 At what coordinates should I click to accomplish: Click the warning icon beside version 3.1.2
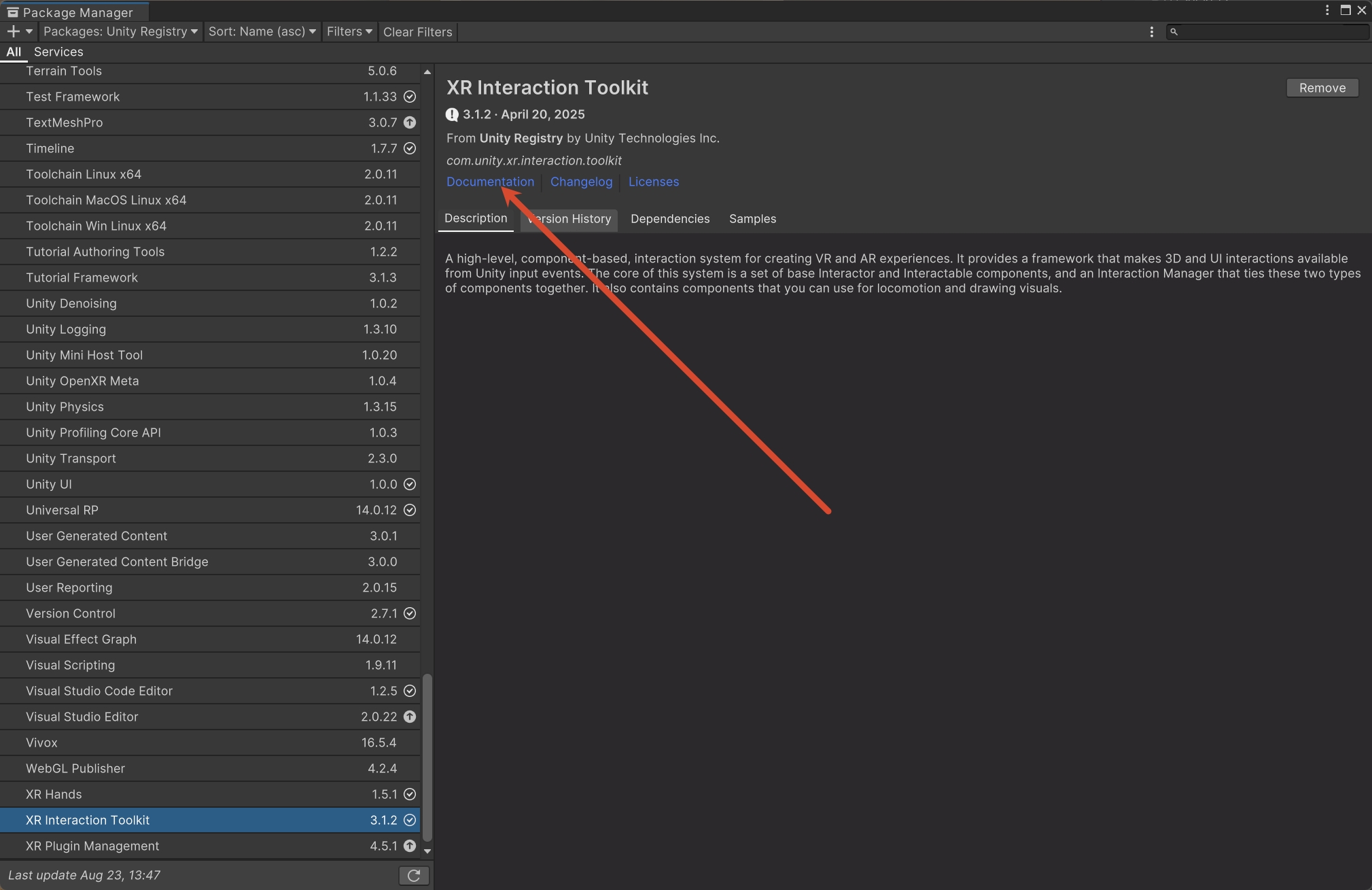(x=452, y=114)
